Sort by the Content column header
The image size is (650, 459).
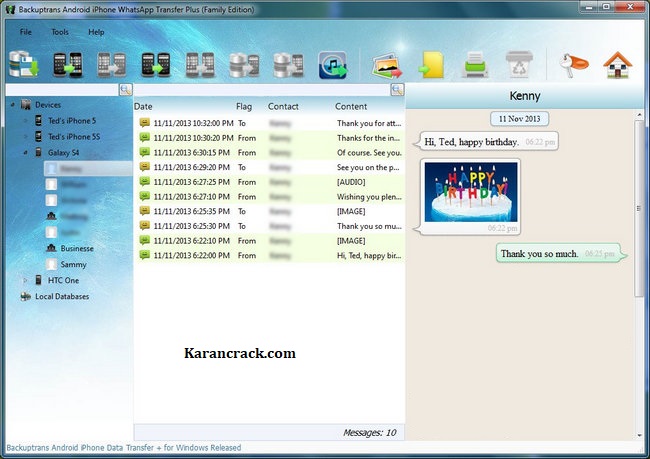tap(351, 107)
